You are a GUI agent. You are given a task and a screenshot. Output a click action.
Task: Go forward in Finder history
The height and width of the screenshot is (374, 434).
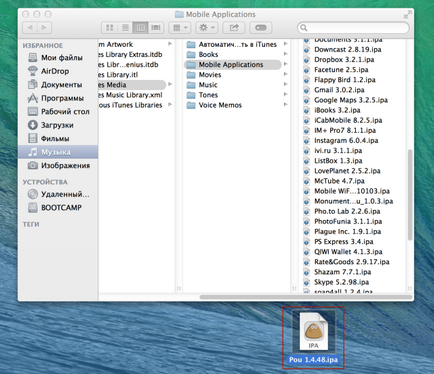tap(44, 28)
